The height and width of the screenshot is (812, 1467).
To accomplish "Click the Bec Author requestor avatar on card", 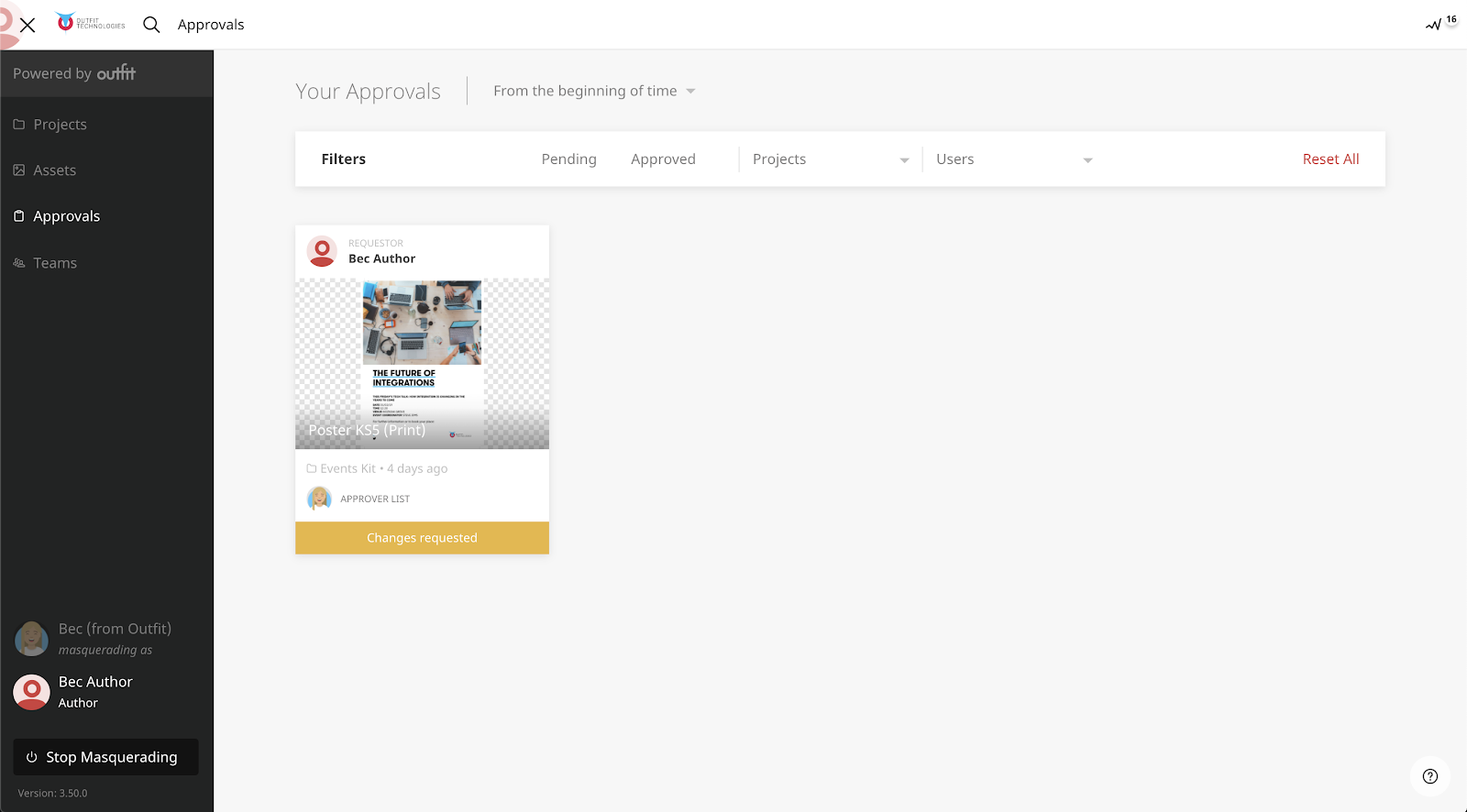I will (322, 251).
